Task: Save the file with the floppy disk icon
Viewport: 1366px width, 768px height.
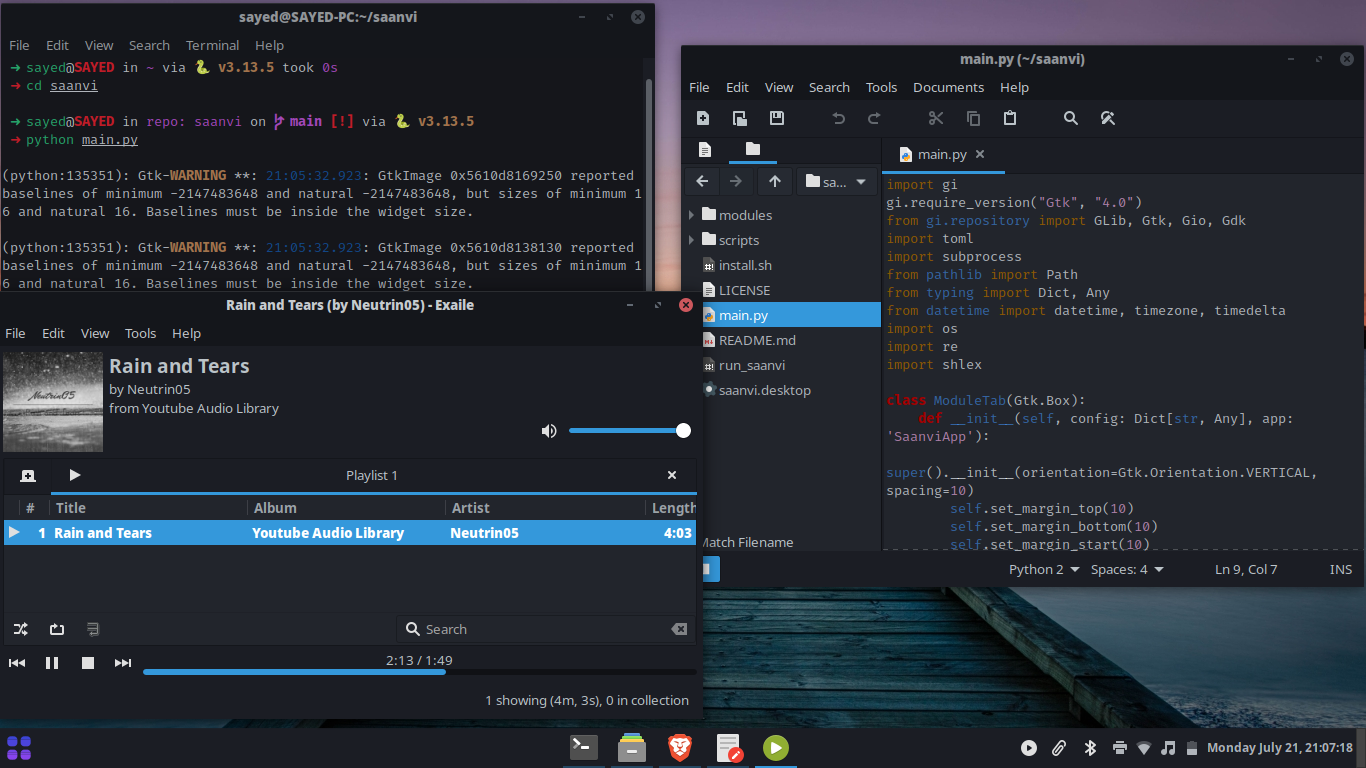Action: click(776, 118)
